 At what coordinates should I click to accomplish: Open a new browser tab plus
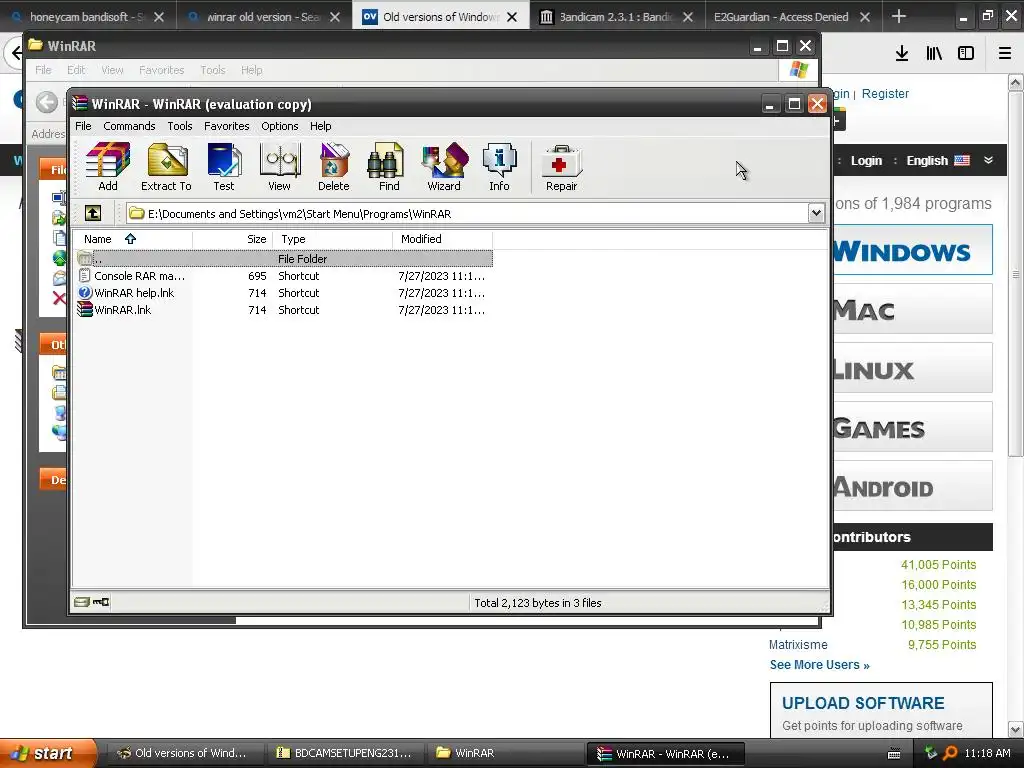899,16
